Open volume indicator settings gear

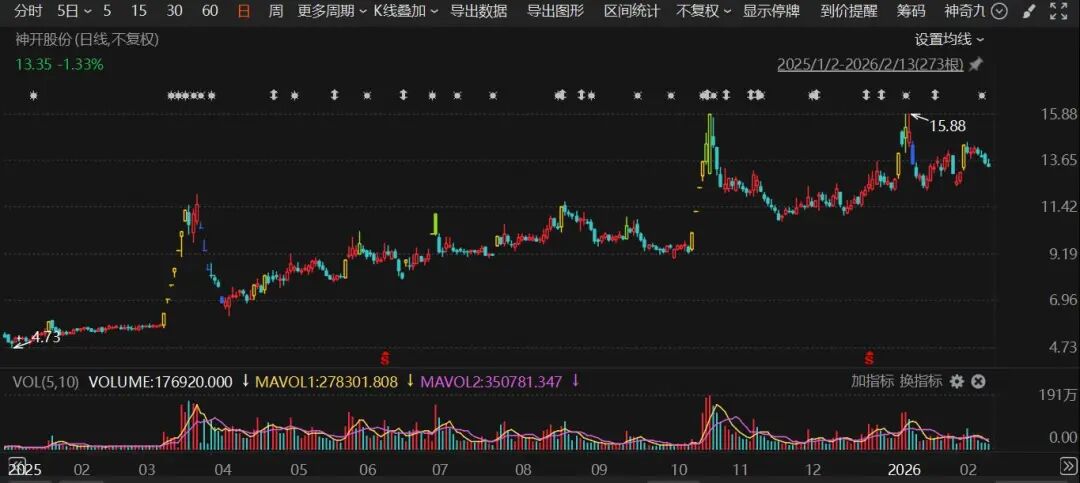pyautogui.click(x=957, y=381)
